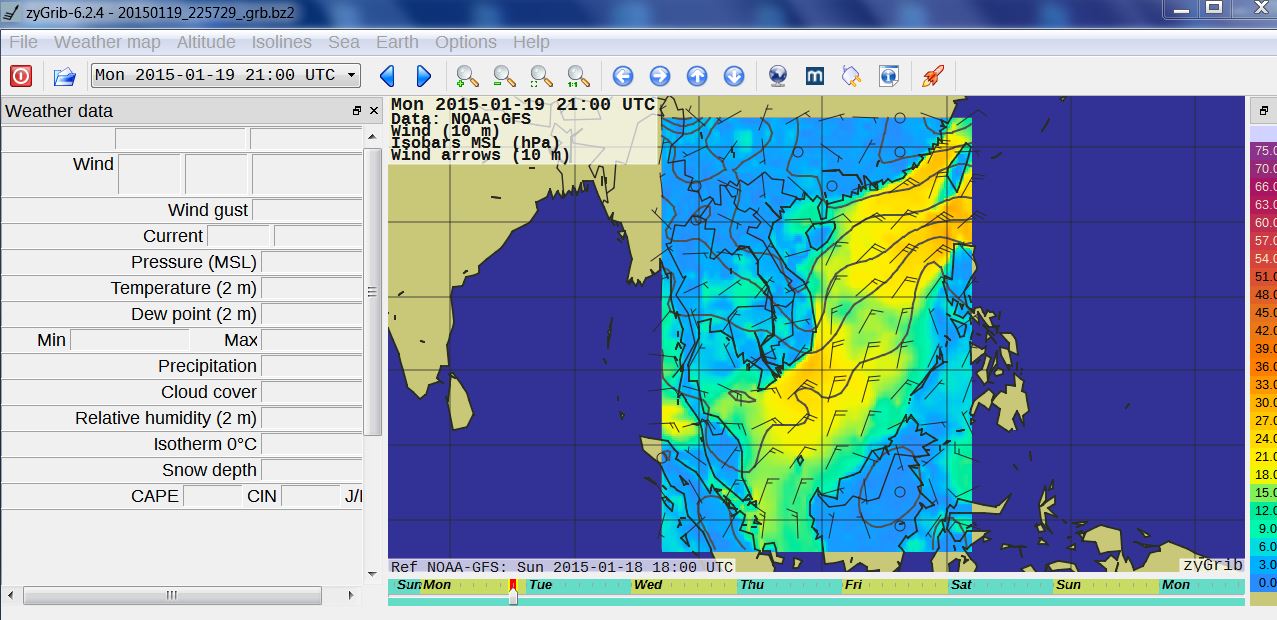Go to next forecast time step
The height and width of the screenshot is (620, 1277).
(423, 76)
